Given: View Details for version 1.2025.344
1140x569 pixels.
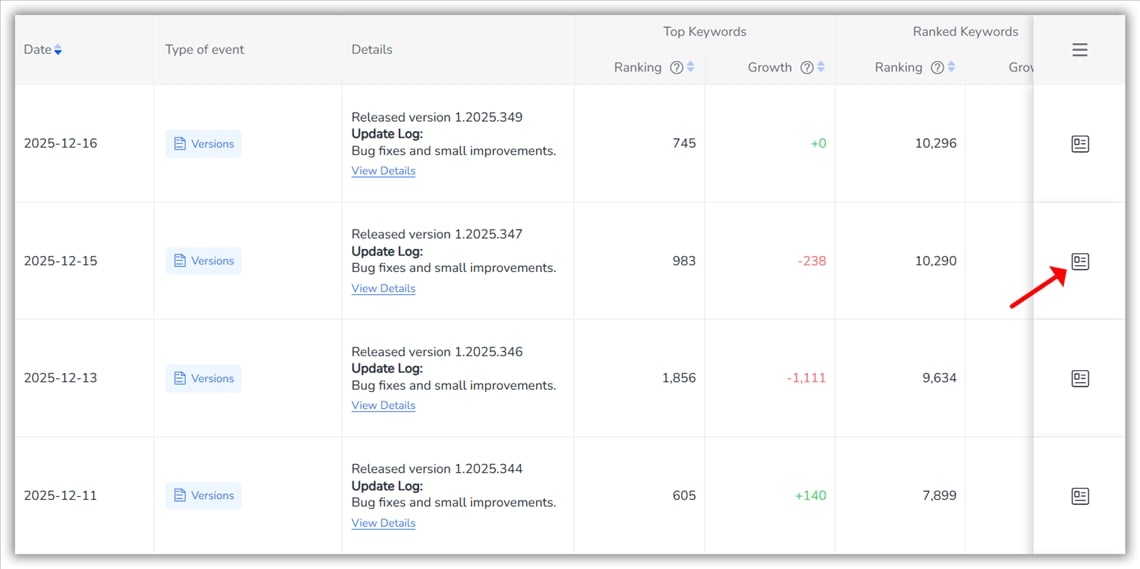Looking at the screenshot, I should point(383,523).
